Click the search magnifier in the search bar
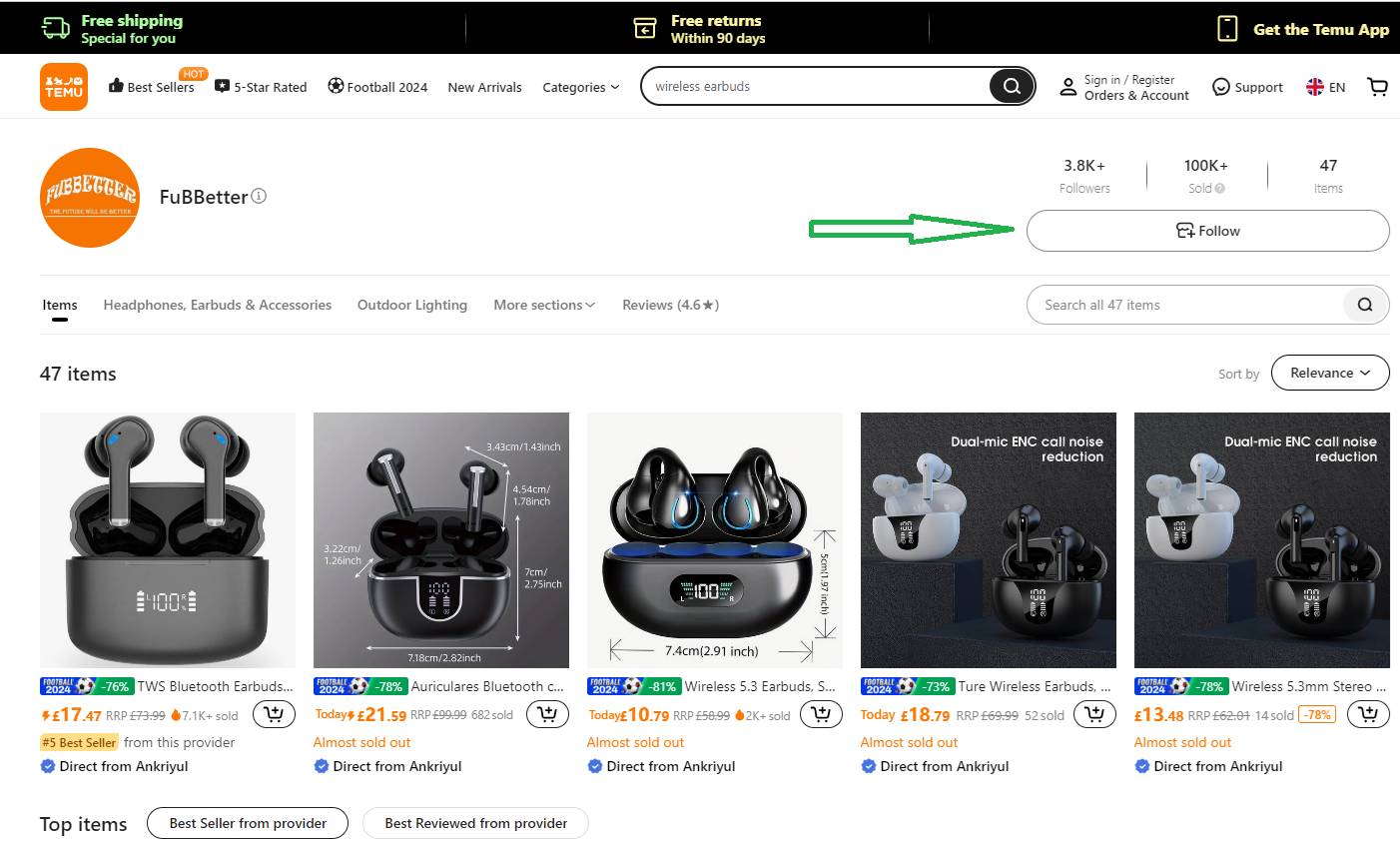Screen dimensions: 1400x846 coord(1011,86)
